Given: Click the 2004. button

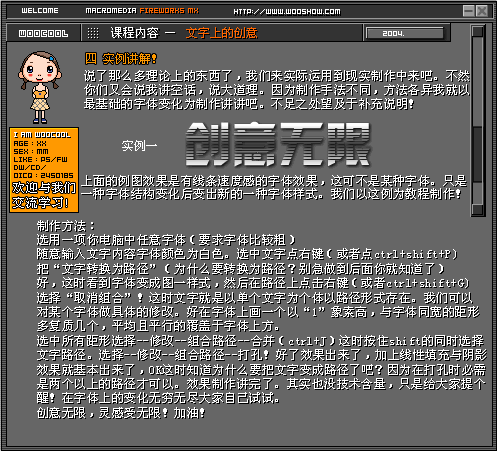Looking at the screenshot, I should pyautogui.click(x=405, y=33).
